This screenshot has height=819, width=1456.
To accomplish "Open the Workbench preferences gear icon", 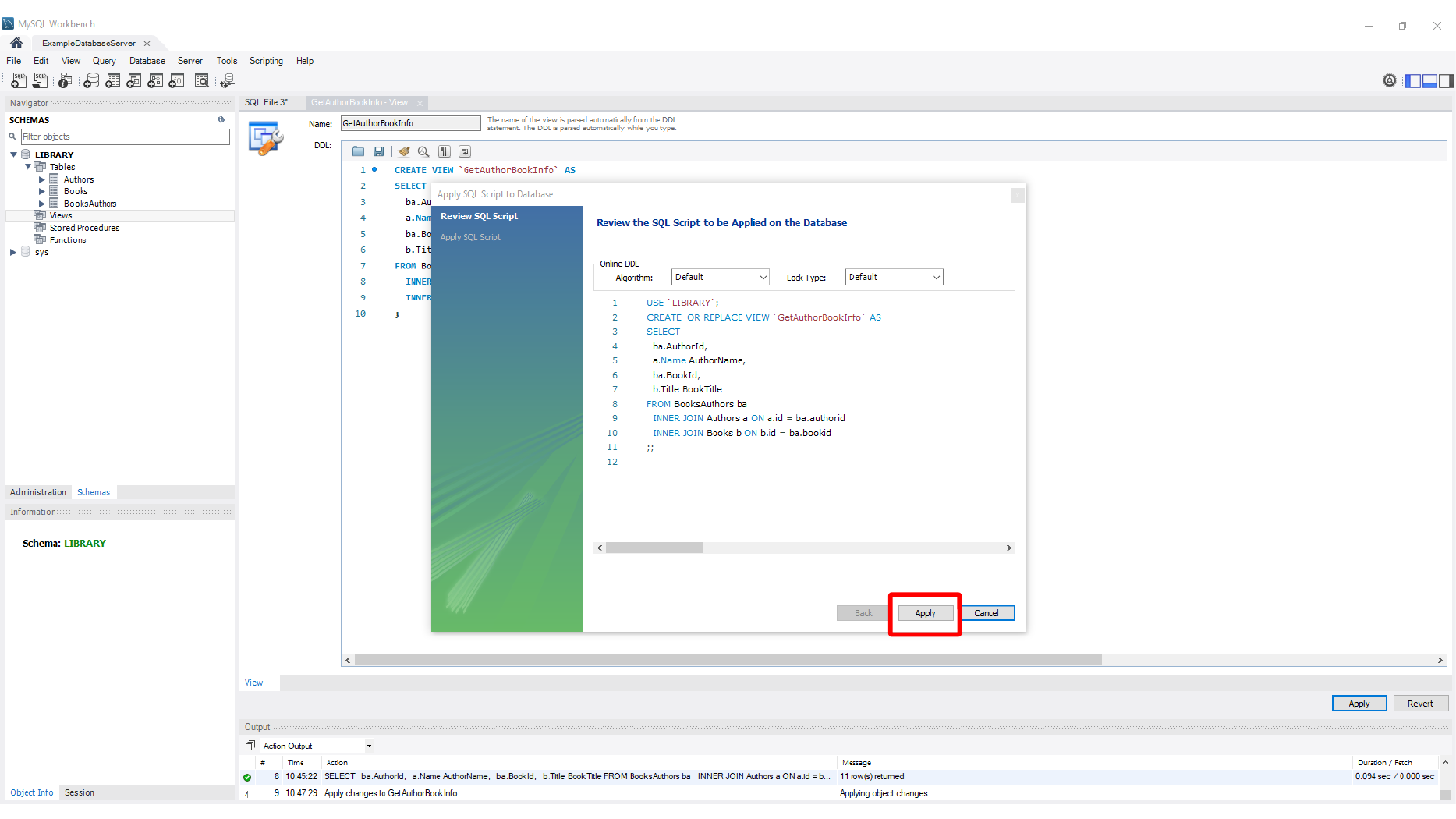I will click(1390, 80).
